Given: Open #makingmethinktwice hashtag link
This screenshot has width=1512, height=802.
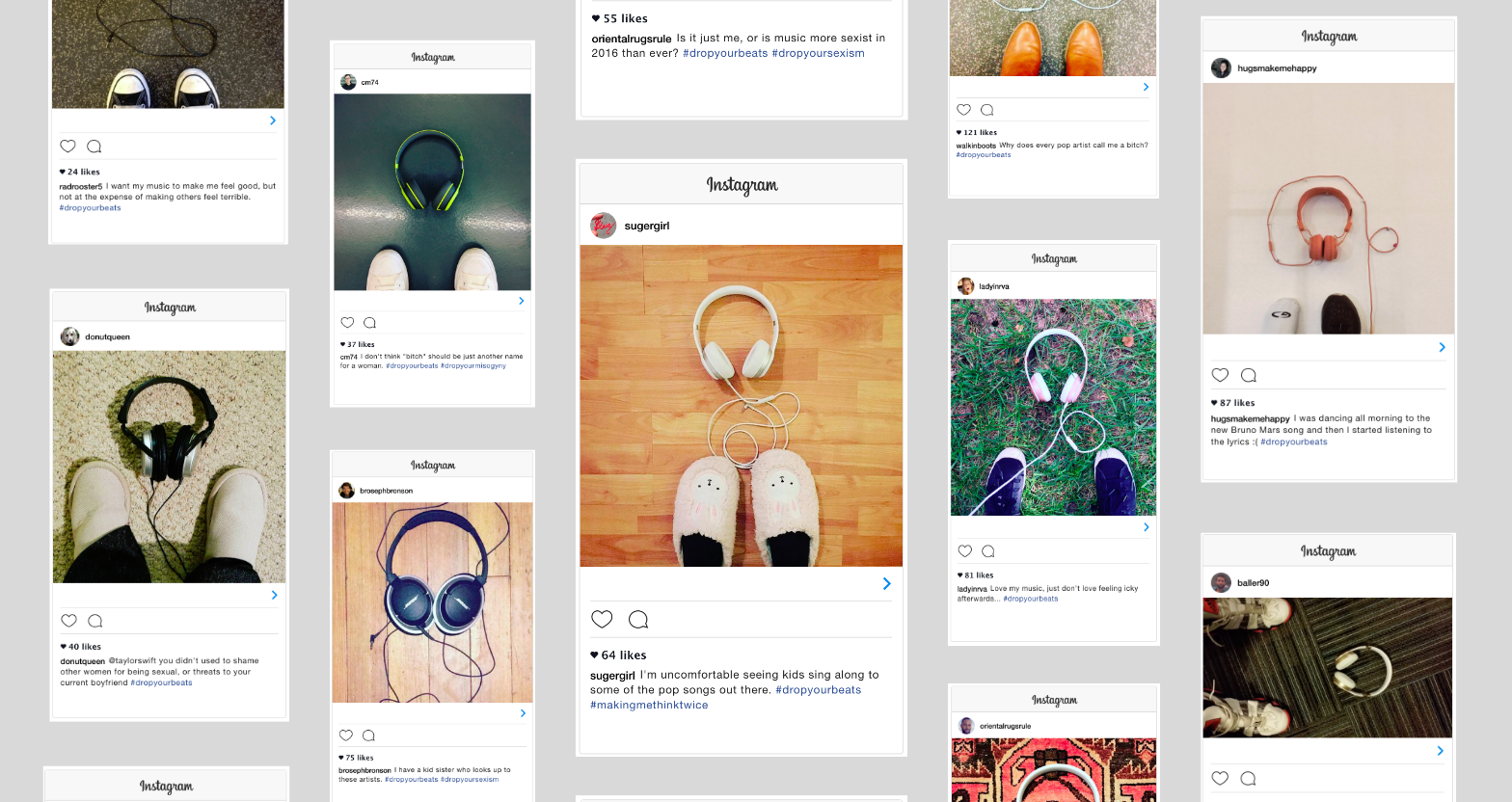Looking at the screenshot, I should [x=649, y=706].
